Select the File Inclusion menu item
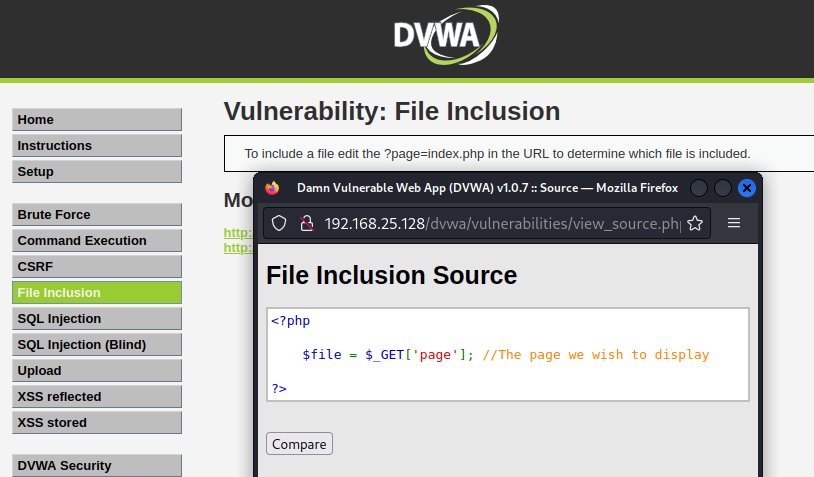The width and height of the screenshot is (814, 477). pyautogui.click(x=97, y=292)
